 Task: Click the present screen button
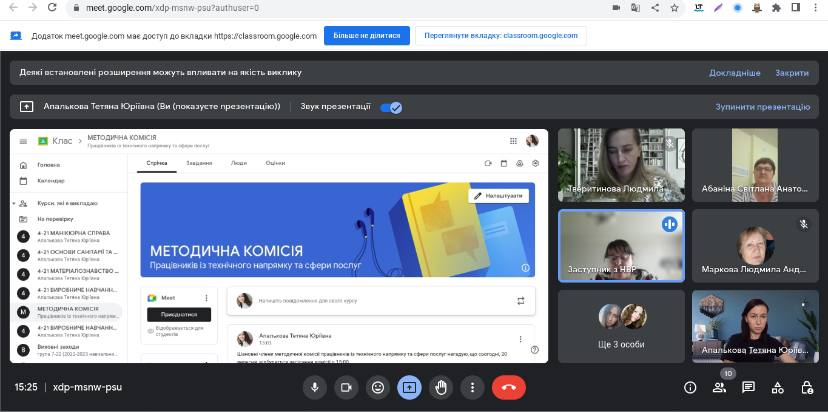pyautogui.click(x=409, y=388)
